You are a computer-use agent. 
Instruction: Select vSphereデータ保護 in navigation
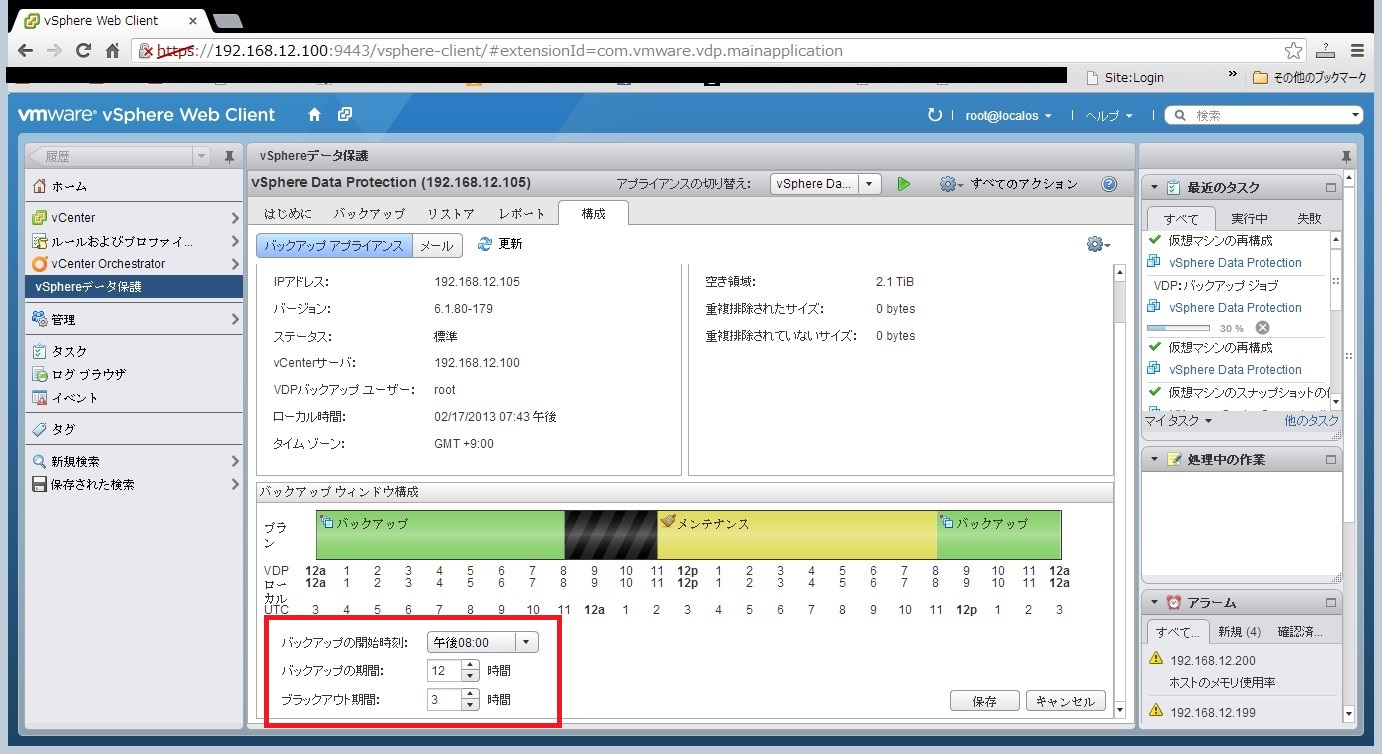(134, 287)
